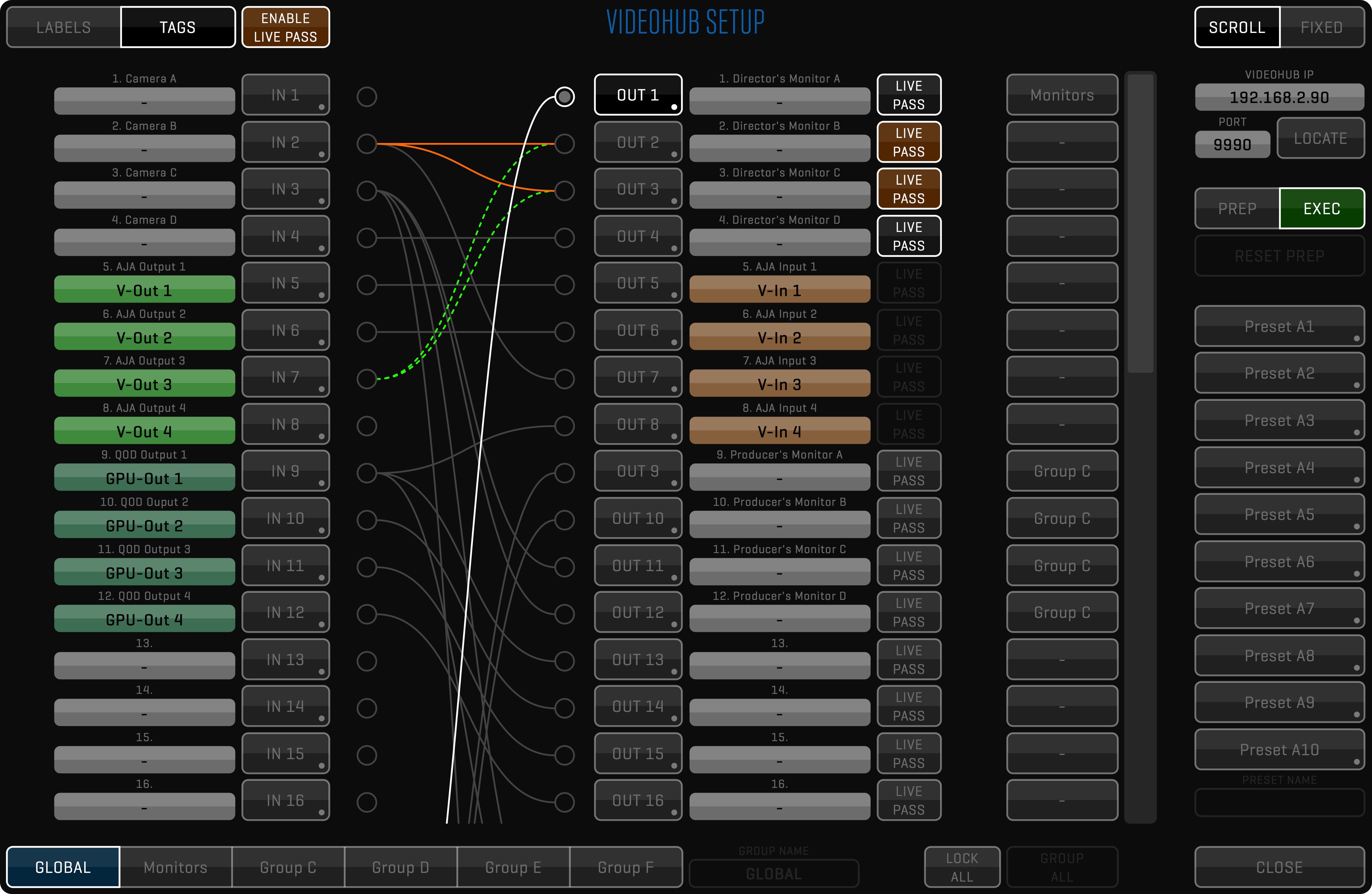The height and width of the screenshot is (894, 1372).
Task: Toggle Enable Live Pass
Action: pyautogui.click(x=285, y=27)
